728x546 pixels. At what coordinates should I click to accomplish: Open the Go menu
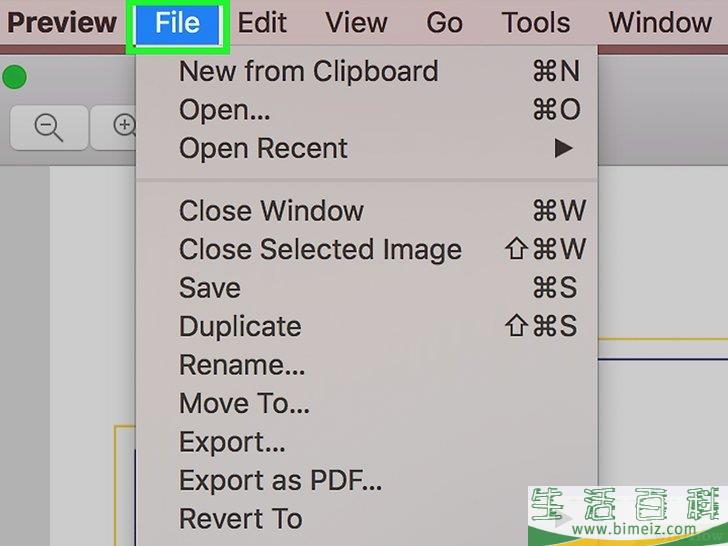(444, 23)
